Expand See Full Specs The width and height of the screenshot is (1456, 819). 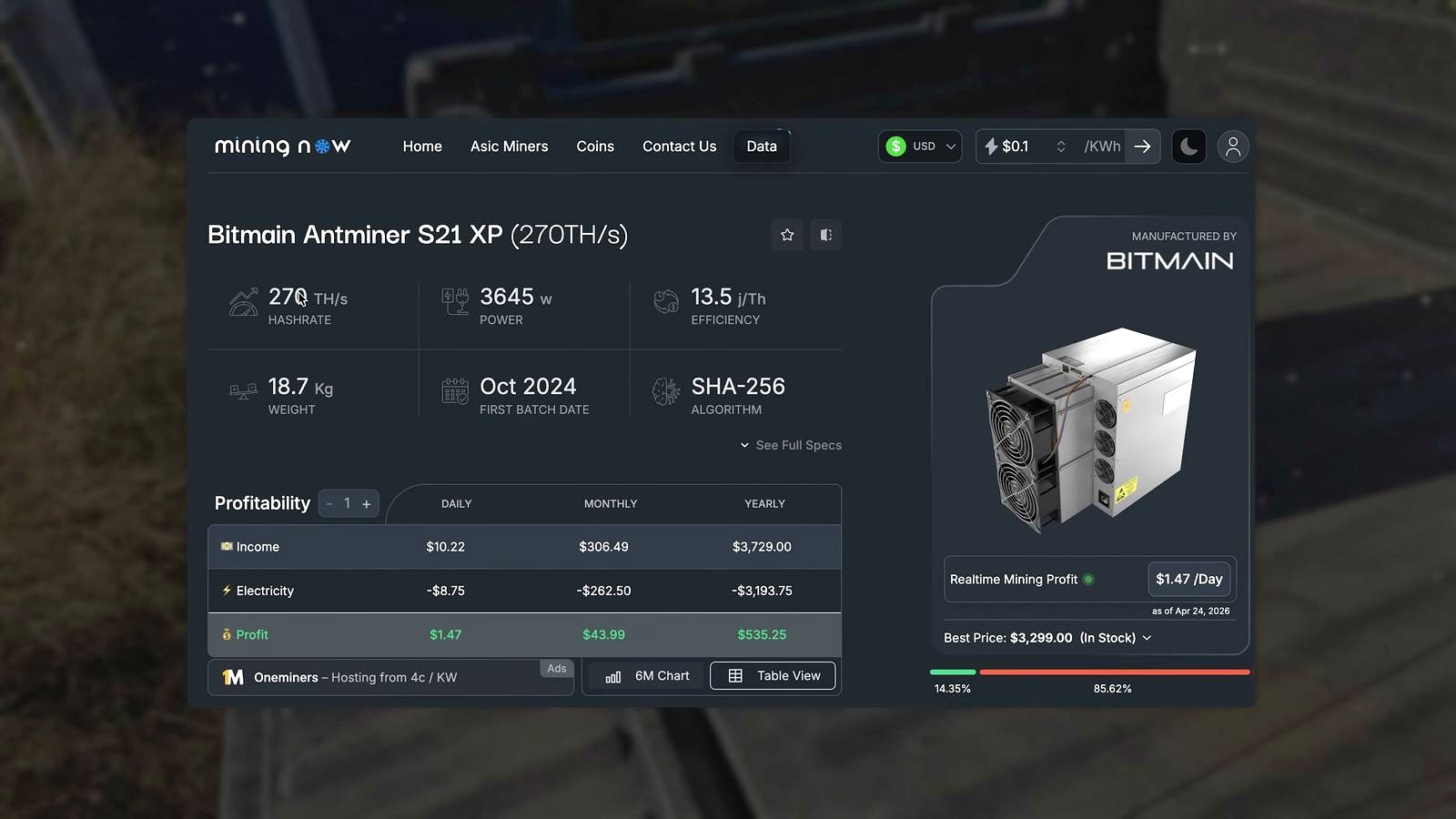point(790,445)
